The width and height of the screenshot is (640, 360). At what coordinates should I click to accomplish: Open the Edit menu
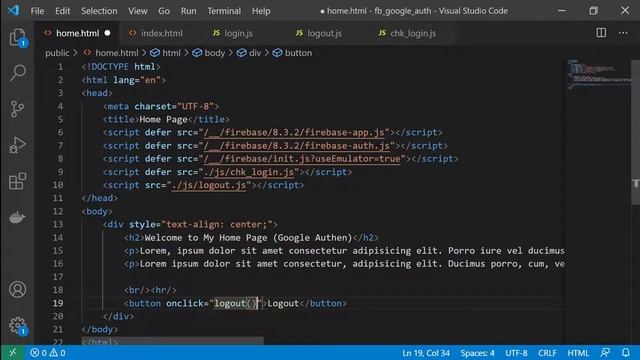click(62, 11)
